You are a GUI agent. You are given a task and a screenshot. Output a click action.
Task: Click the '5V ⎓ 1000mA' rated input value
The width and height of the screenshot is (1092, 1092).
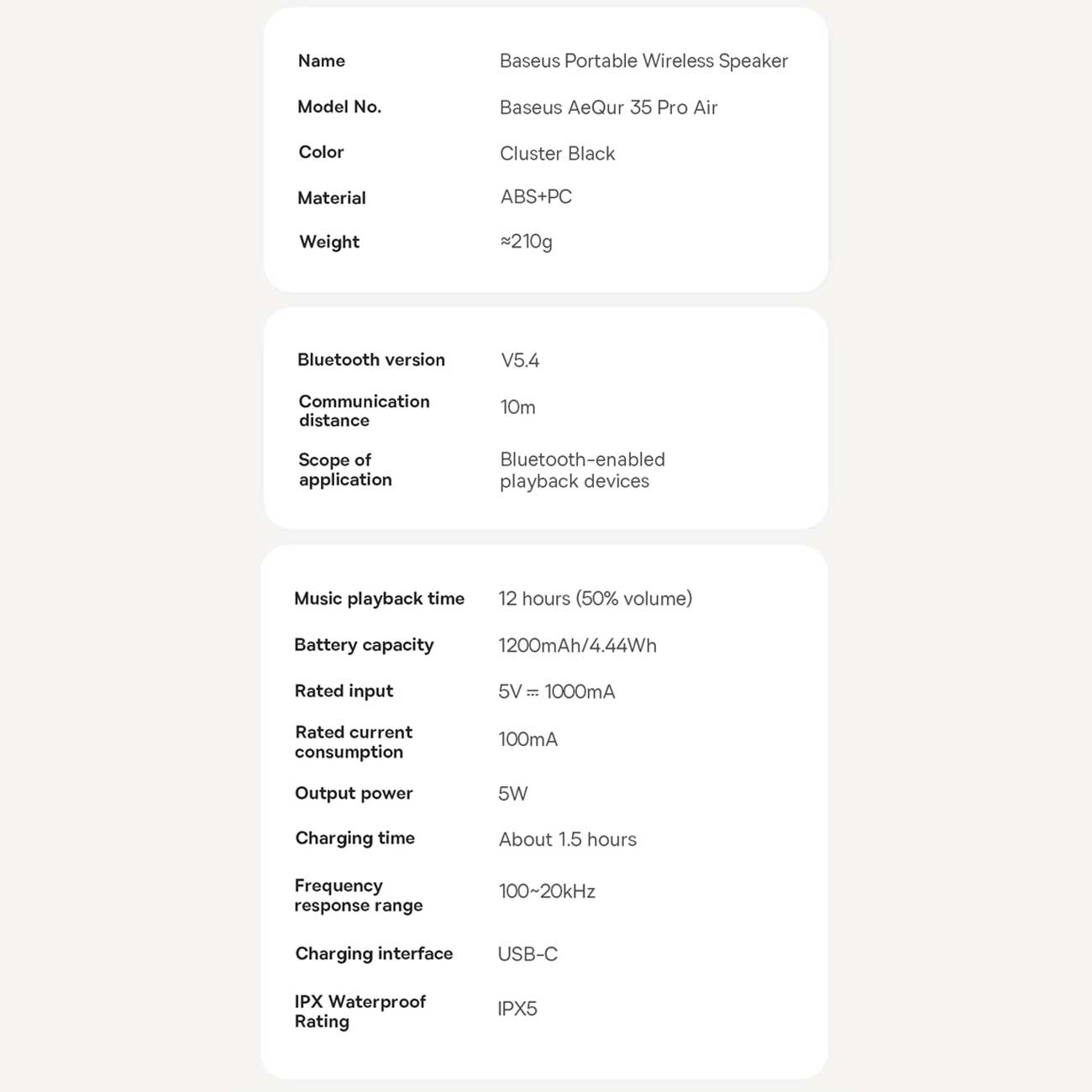click(556, 692)
